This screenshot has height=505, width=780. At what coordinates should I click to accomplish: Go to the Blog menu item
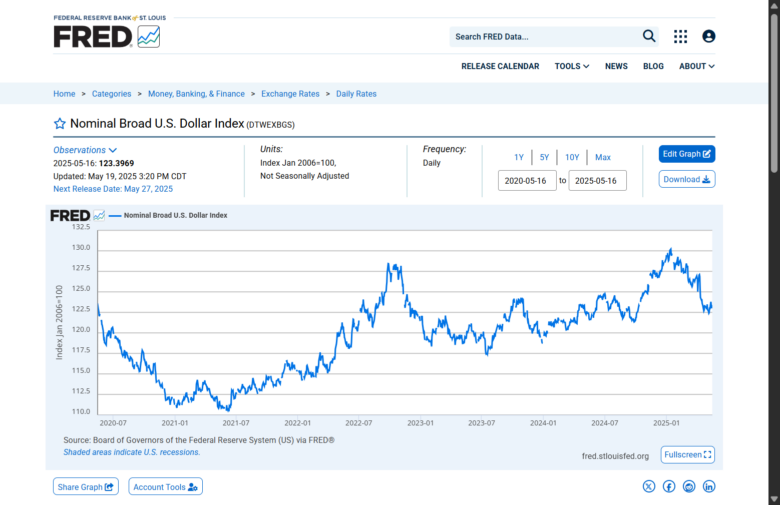pyautogui.click(x=653, y=66)
